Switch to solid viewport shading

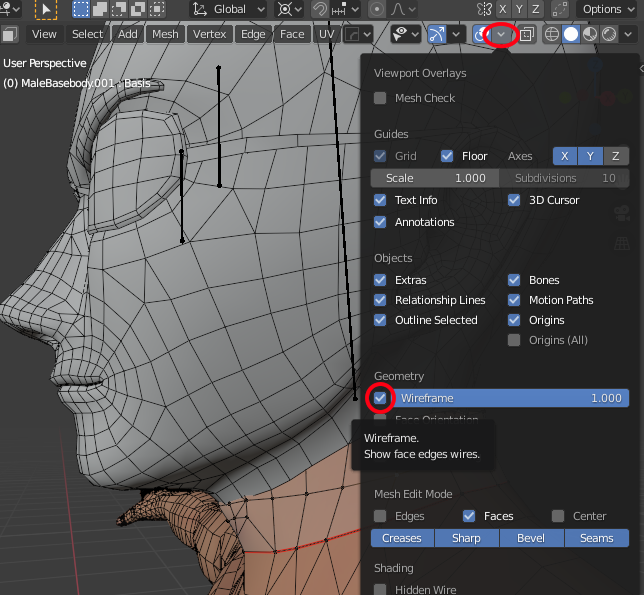tap(571, 34)
